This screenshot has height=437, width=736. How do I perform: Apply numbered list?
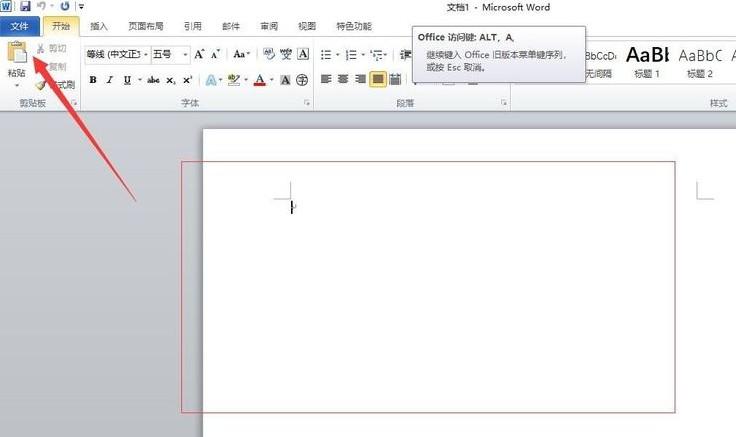351,55
